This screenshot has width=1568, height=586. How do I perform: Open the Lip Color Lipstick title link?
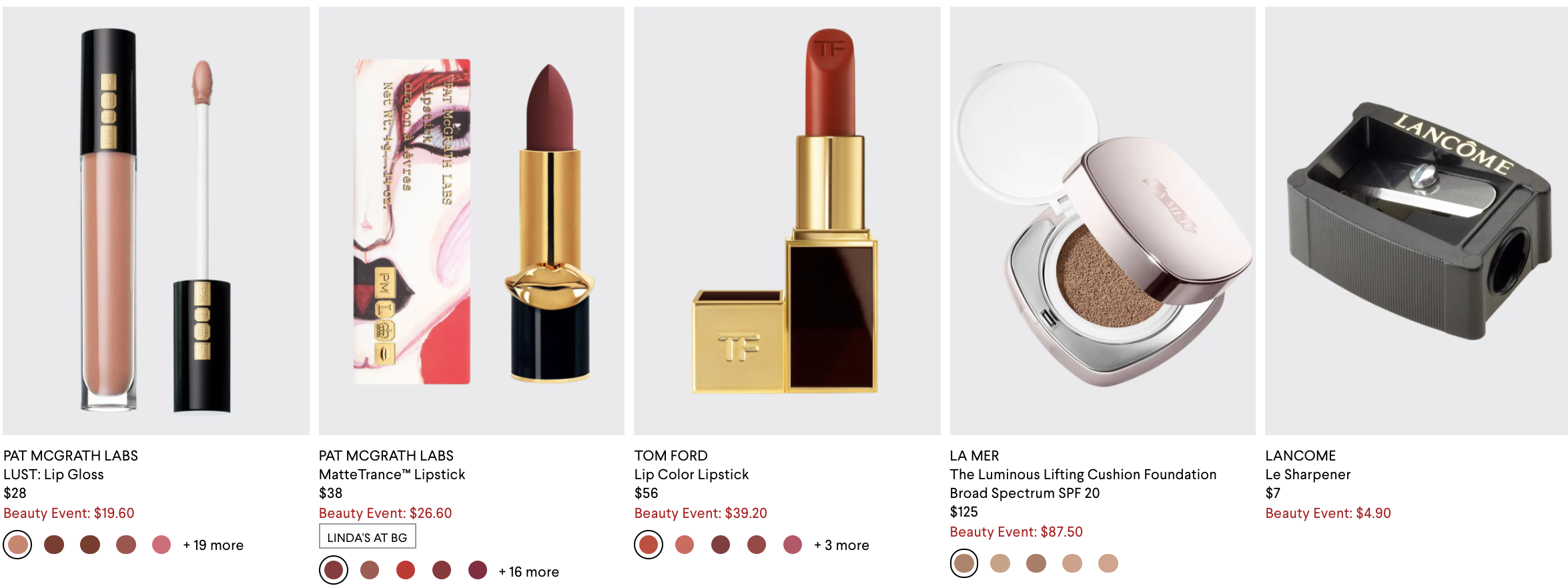coord(692,475)
